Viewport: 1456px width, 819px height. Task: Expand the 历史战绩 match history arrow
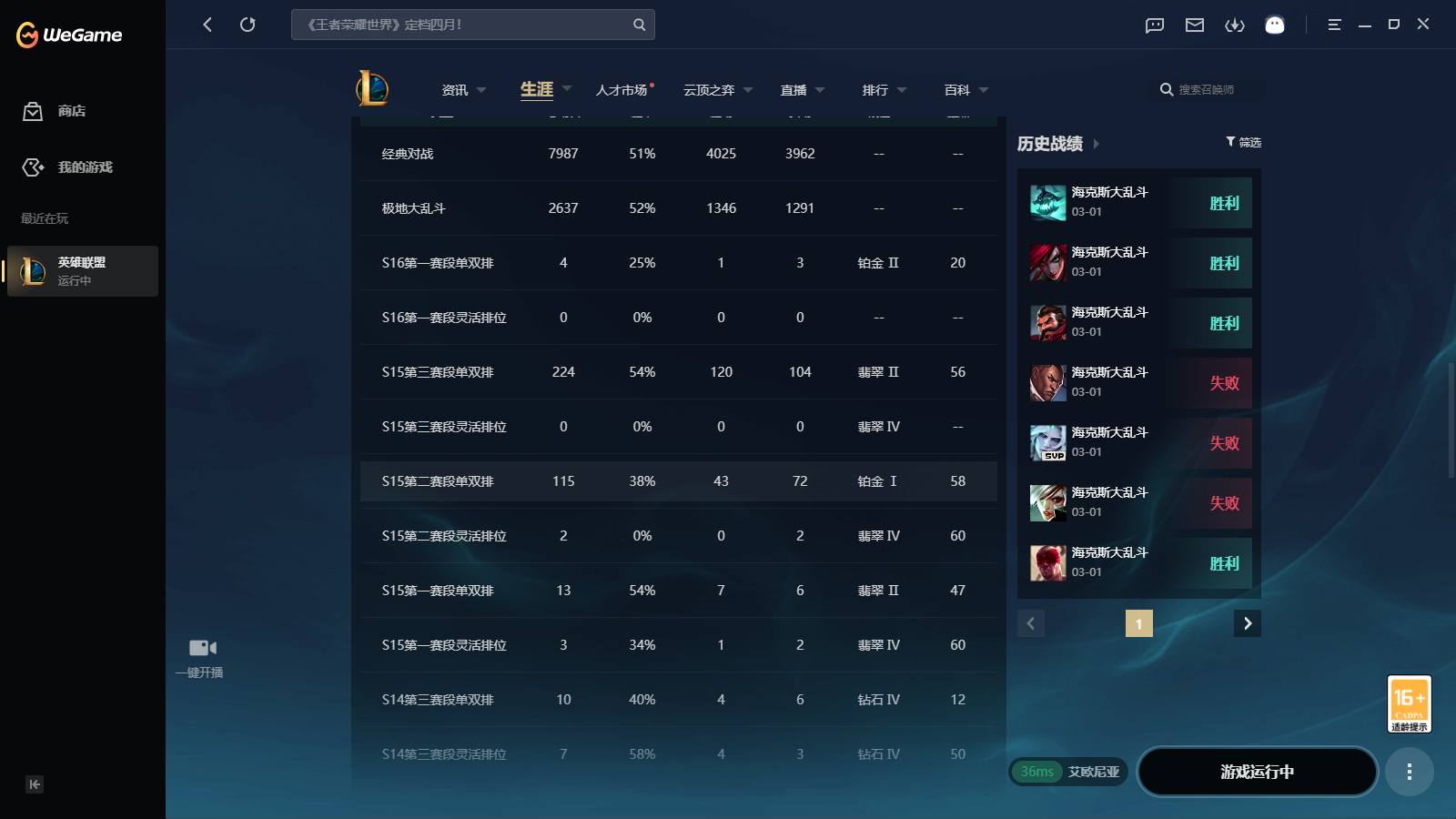tap(1097, 144)
